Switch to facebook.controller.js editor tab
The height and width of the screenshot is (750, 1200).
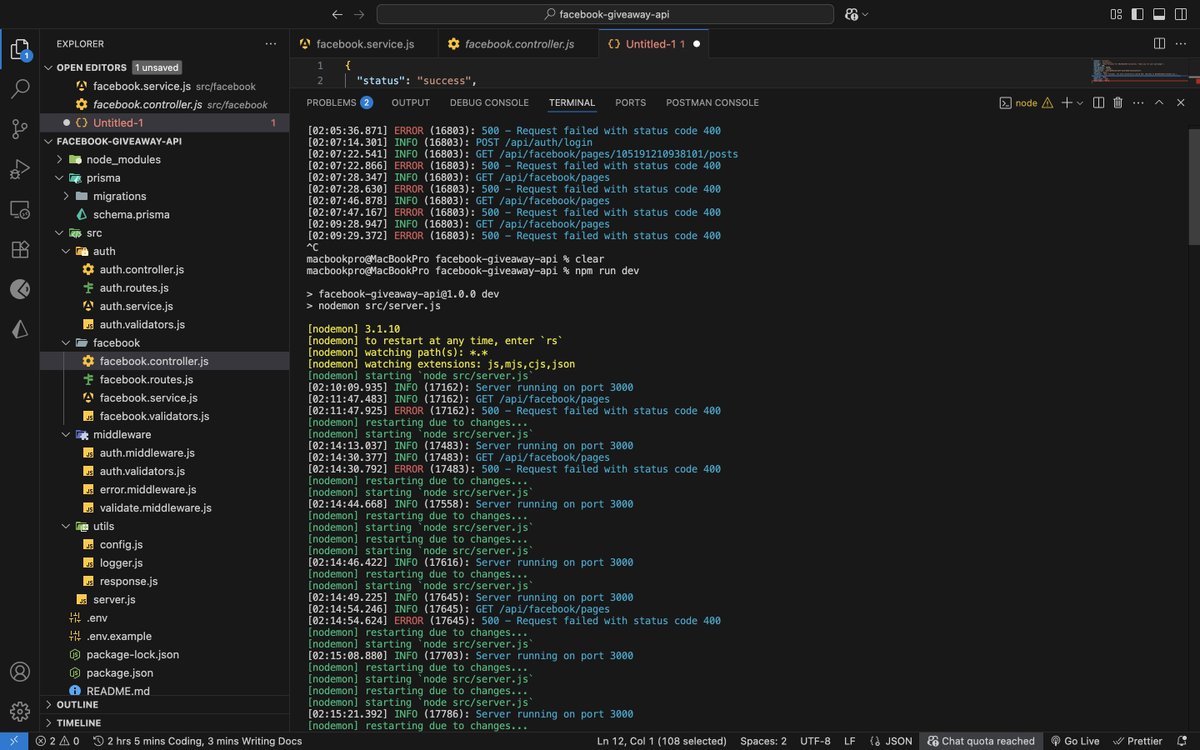pyautogui.click(x=519, y=44)
